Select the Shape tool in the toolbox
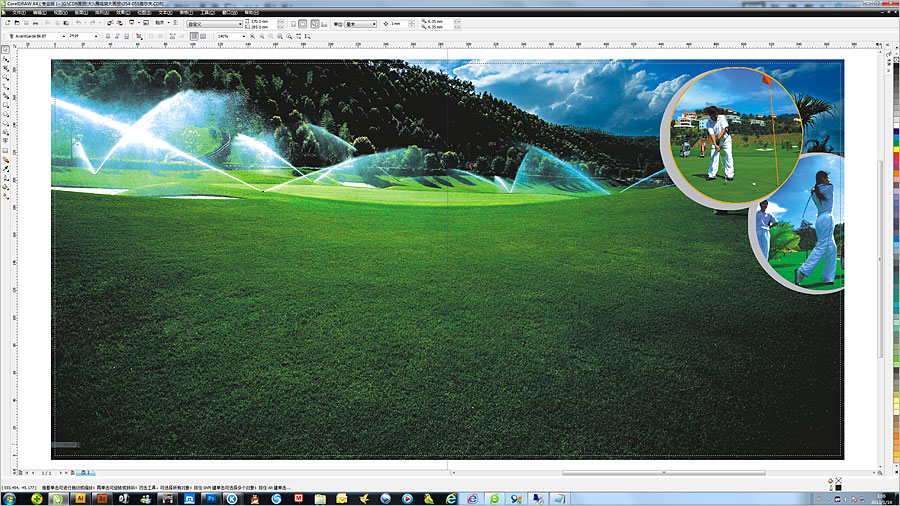 click(x=6, y=59)
